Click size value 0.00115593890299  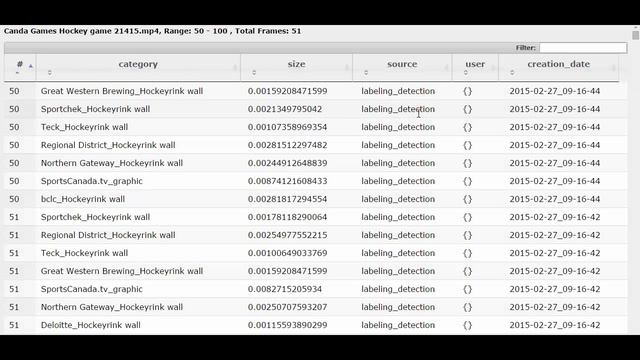(287, 325)
